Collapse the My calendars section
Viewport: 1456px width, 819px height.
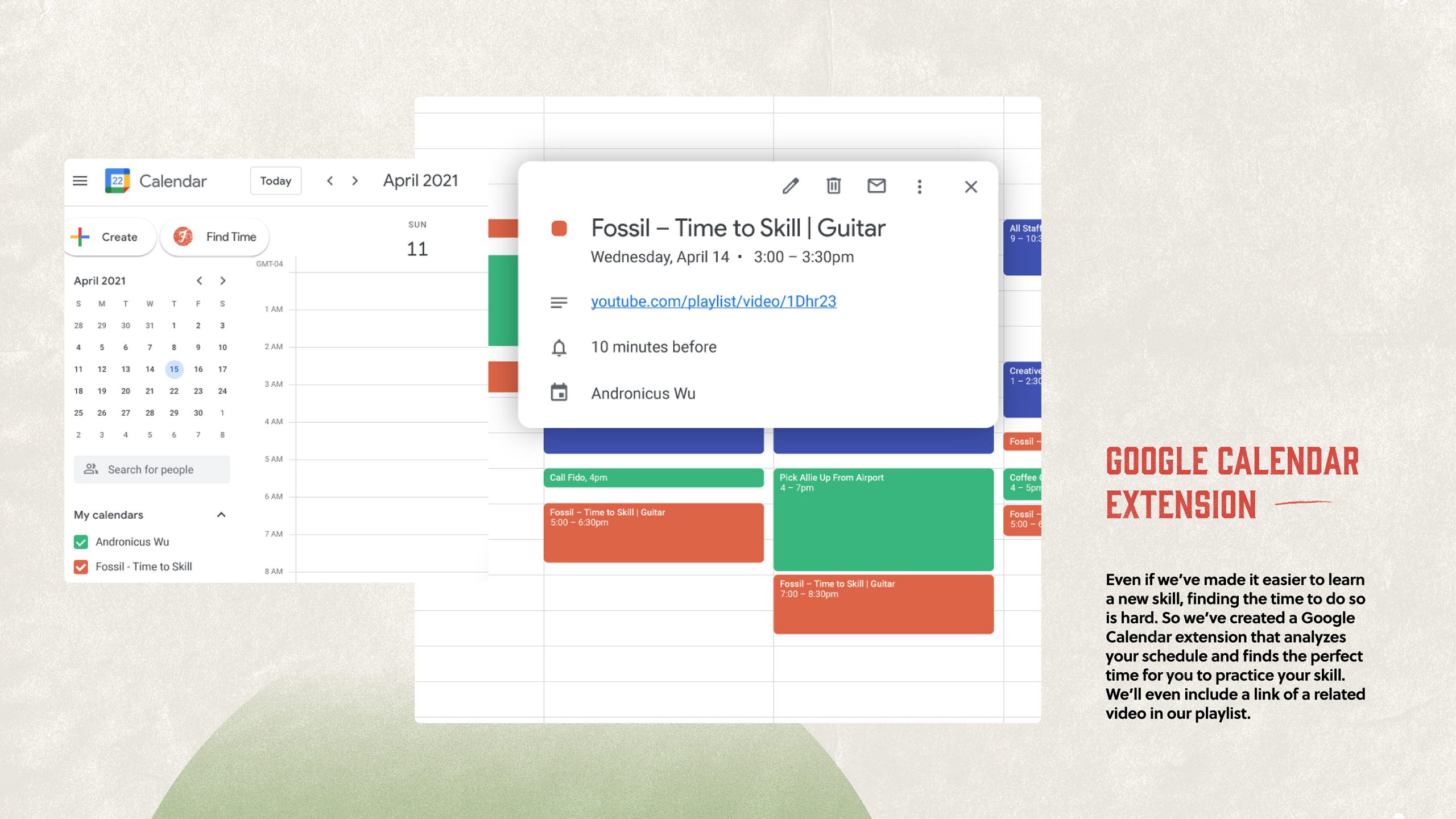[x=221, y=515]
